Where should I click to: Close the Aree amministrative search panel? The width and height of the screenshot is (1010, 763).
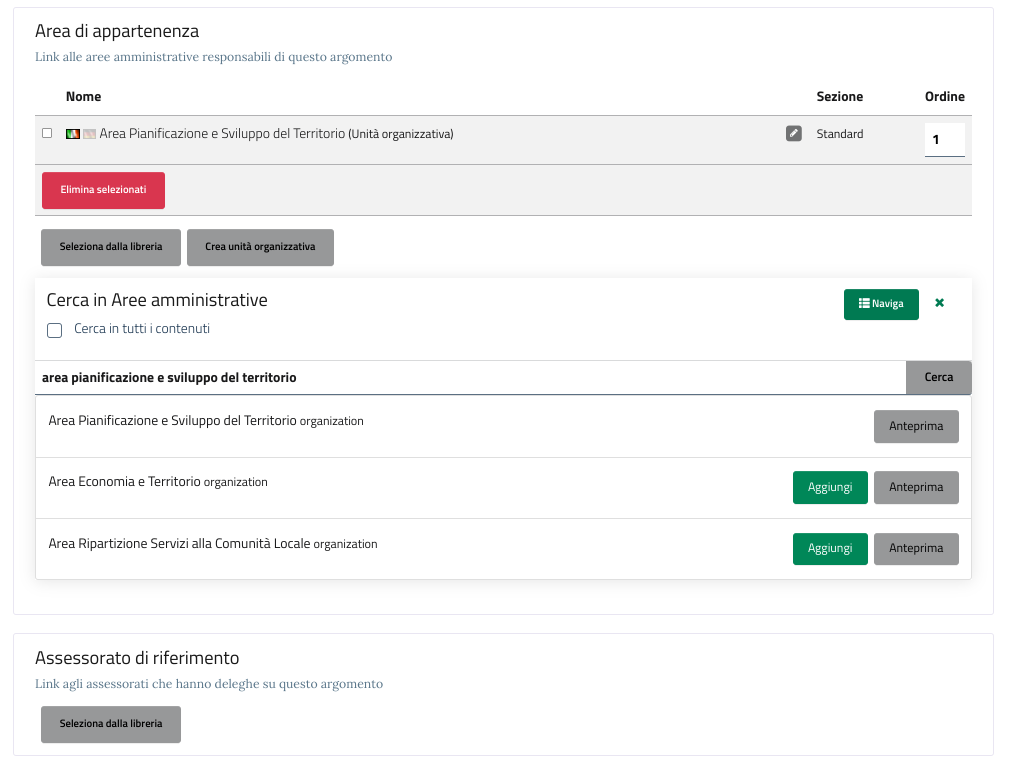point(939,303)
